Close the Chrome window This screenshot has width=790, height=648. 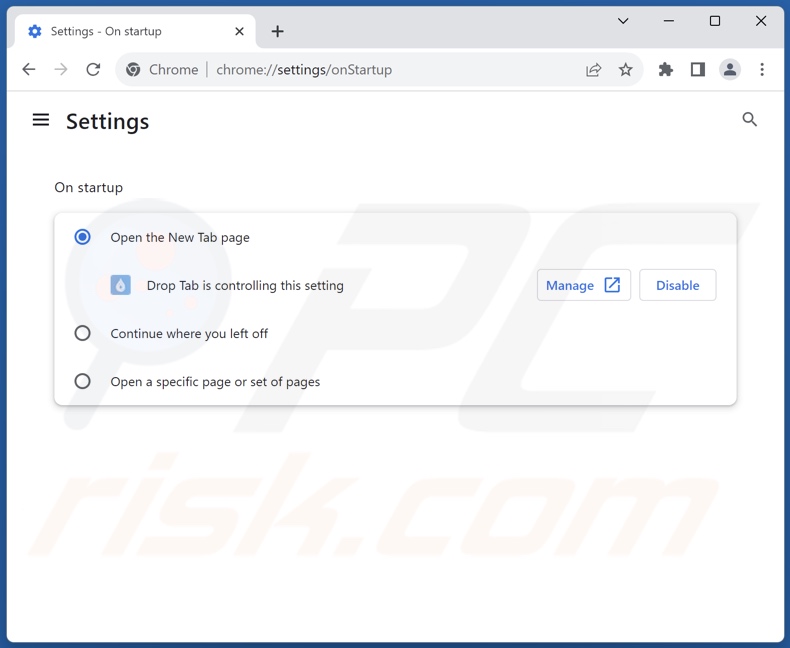[x=761, y=21]
